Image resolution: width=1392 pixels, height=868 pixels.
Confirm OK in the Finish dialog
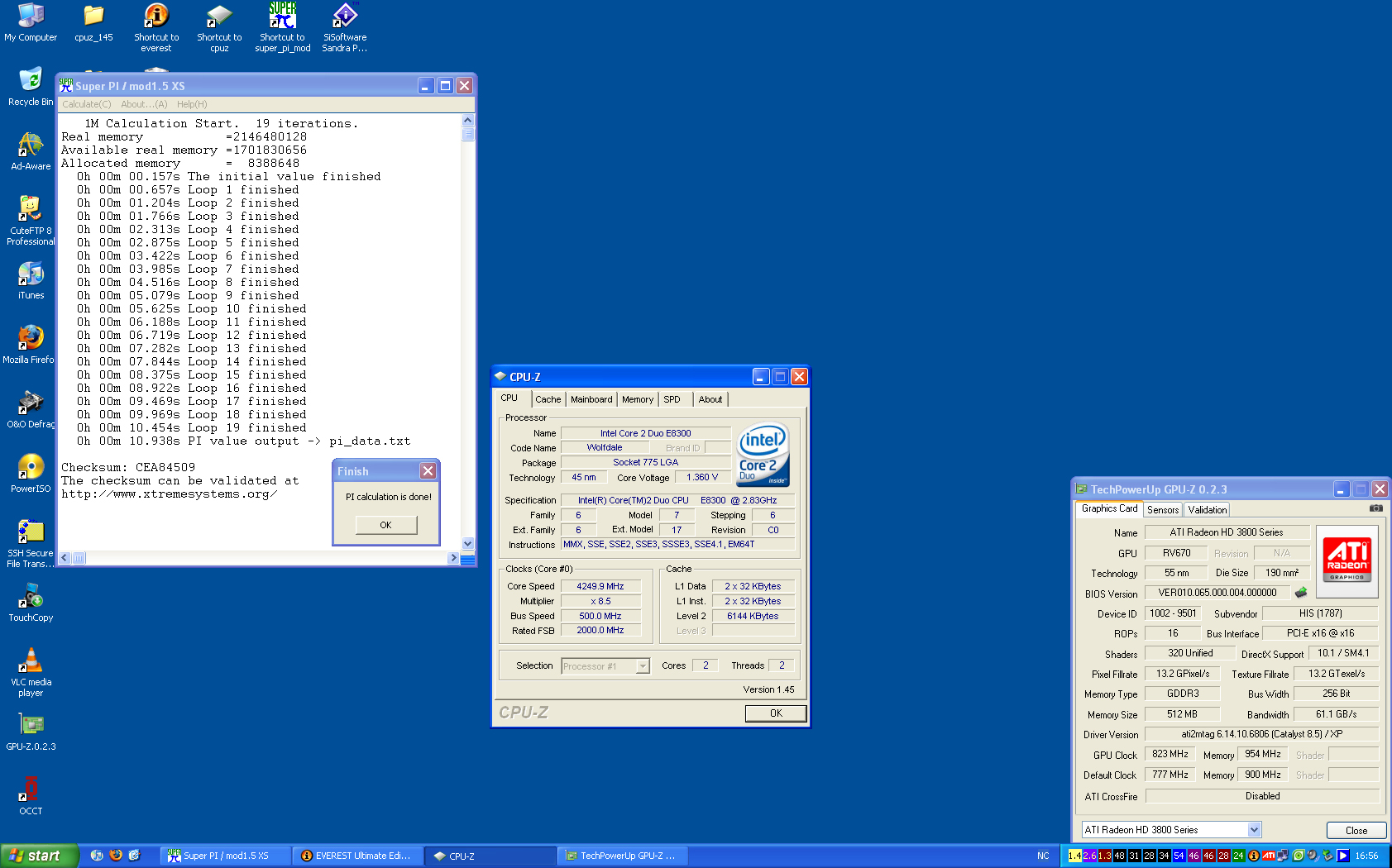click(x=385, y=525)
